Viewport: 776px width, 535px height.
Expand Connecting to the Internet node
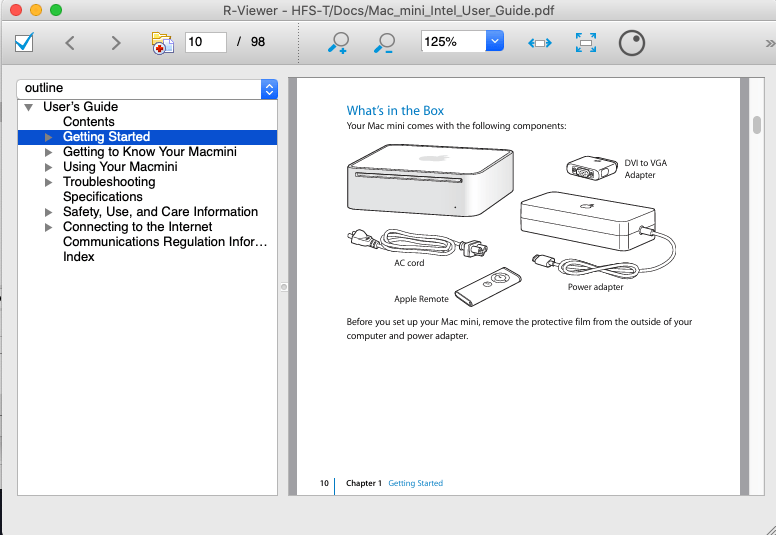tap(48, 227)
